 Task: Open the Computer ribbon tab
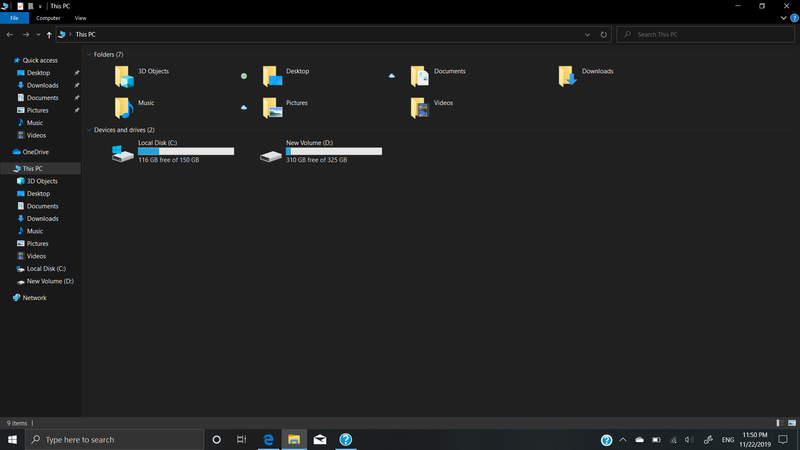pyautogui.click(x=48, y=18)
